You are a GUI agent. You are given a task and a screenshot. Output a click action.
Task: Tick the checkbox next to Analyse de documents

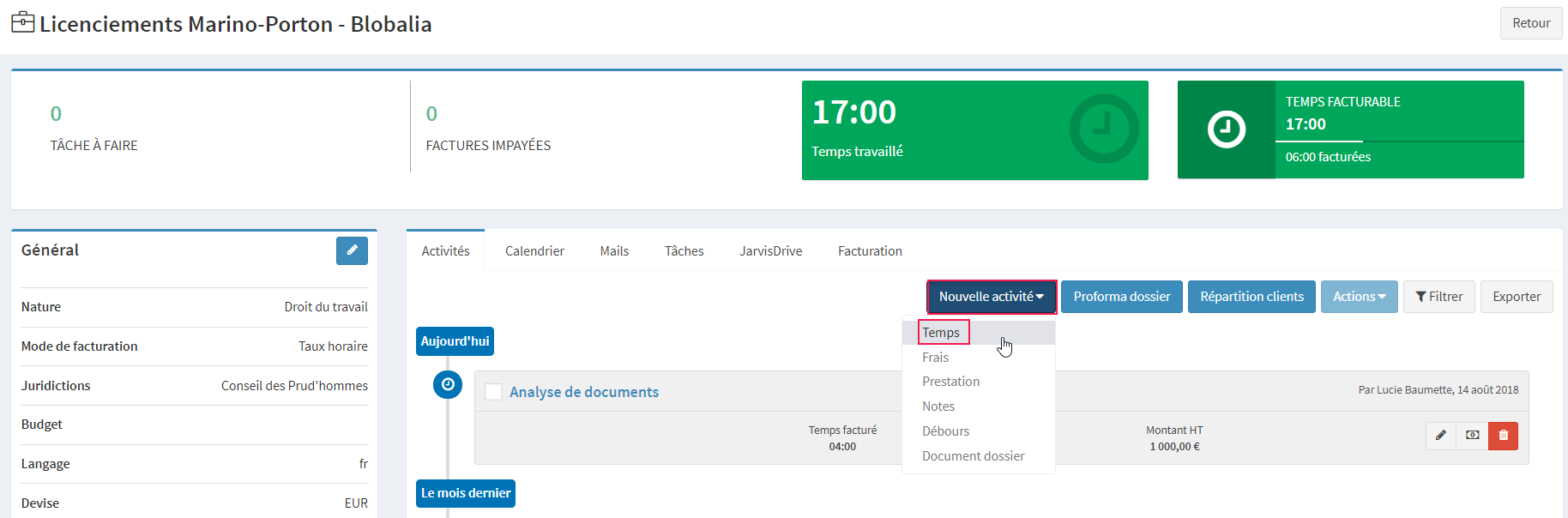pos(493,392)
